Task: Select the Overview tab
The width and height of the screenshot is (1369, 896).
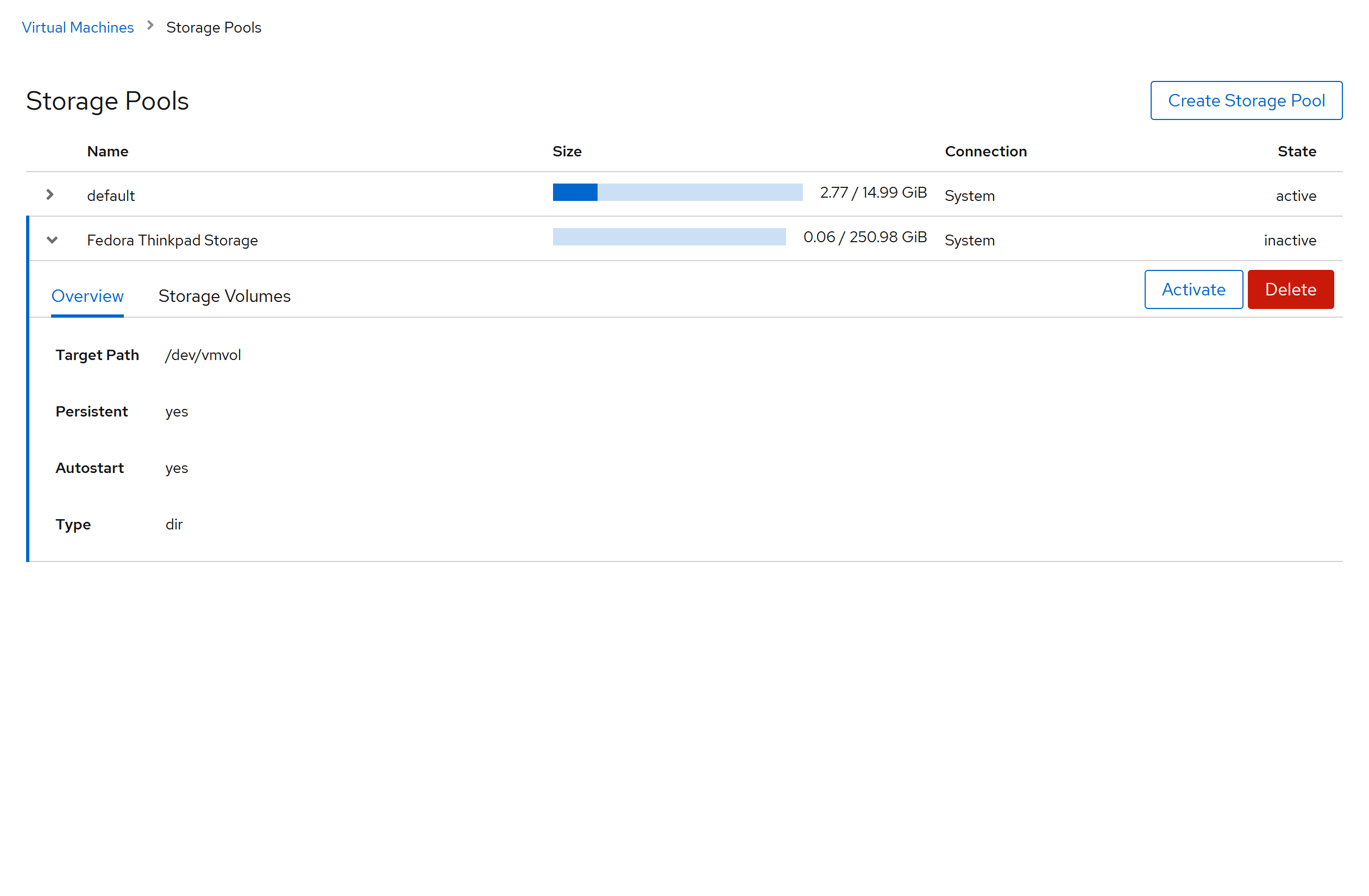Action: pos(87,295)
